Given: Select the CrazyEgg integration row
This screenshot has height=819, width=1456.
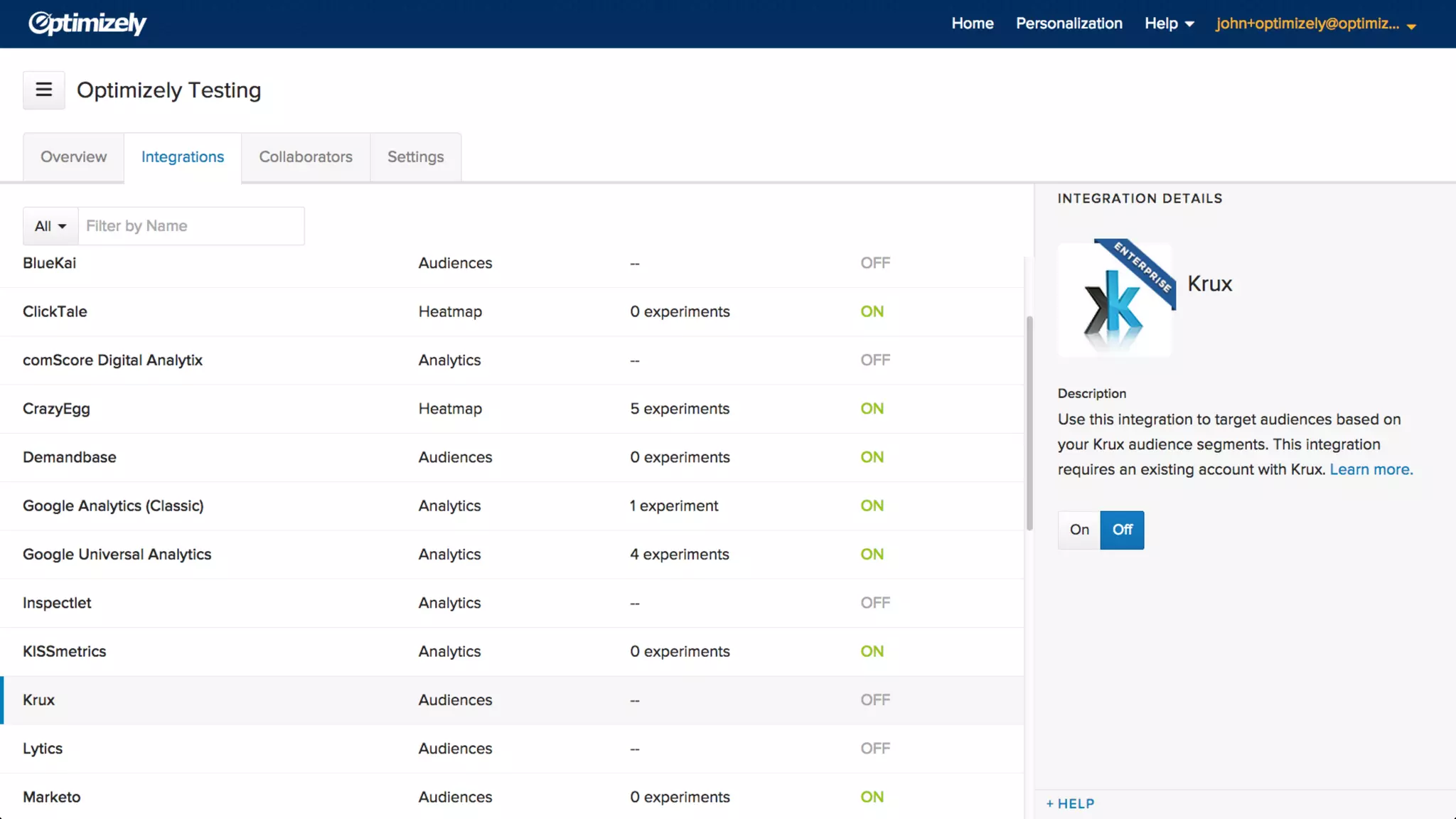Looking at the screenshot, I should point(512,409).
